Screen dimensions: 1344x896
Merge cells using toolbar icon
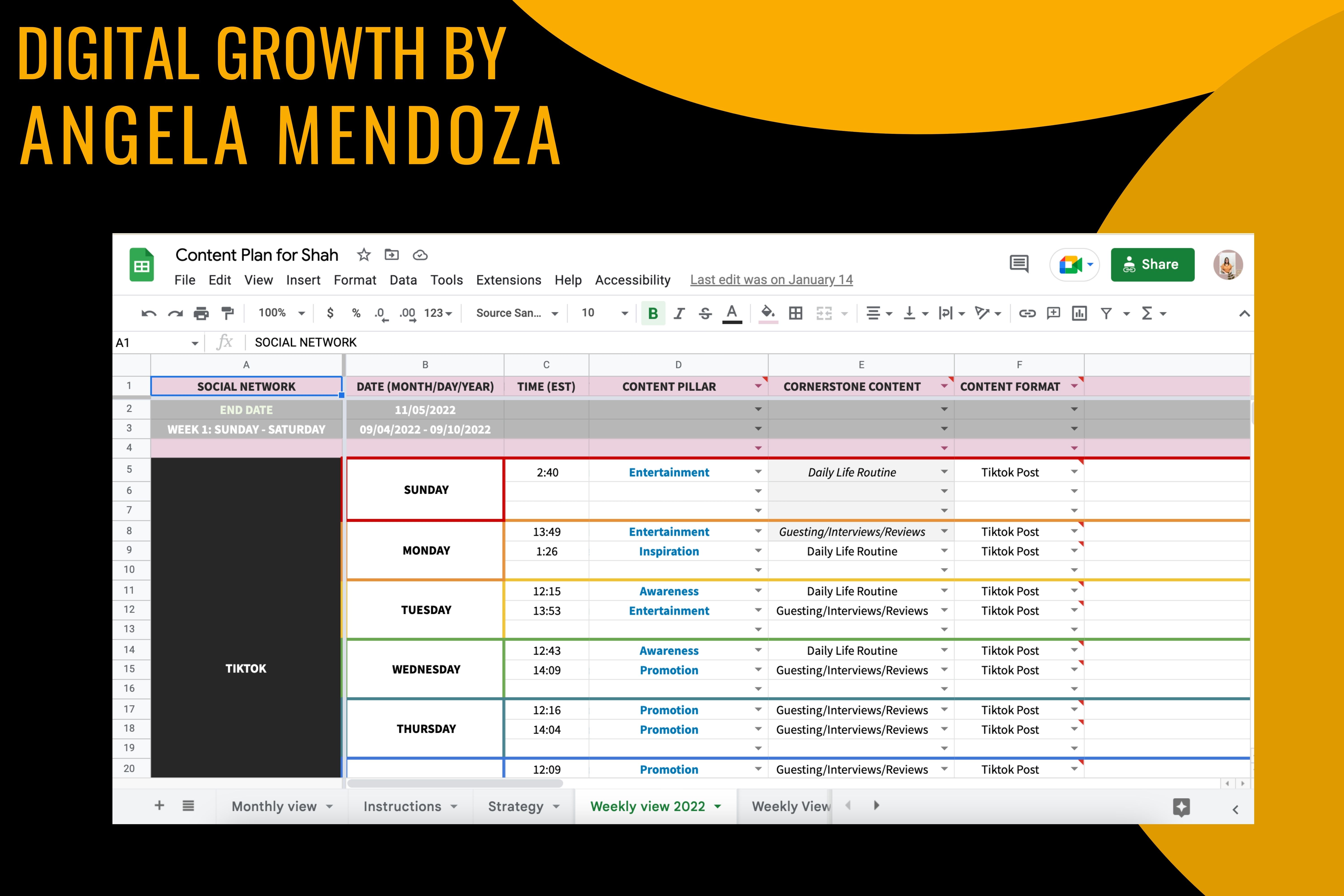[x=824, y=313]
